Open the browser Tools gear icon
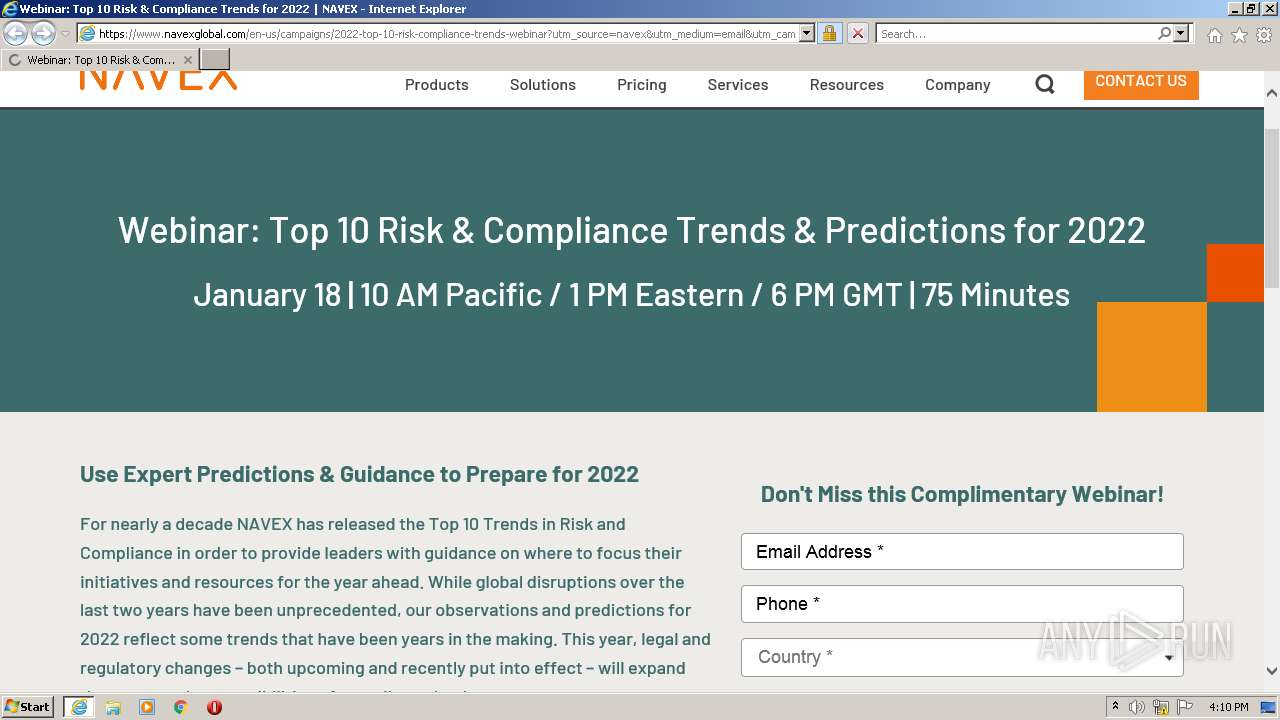Image resolution: width=1280 pixels, height=720 pixels. click(1264, 35)
